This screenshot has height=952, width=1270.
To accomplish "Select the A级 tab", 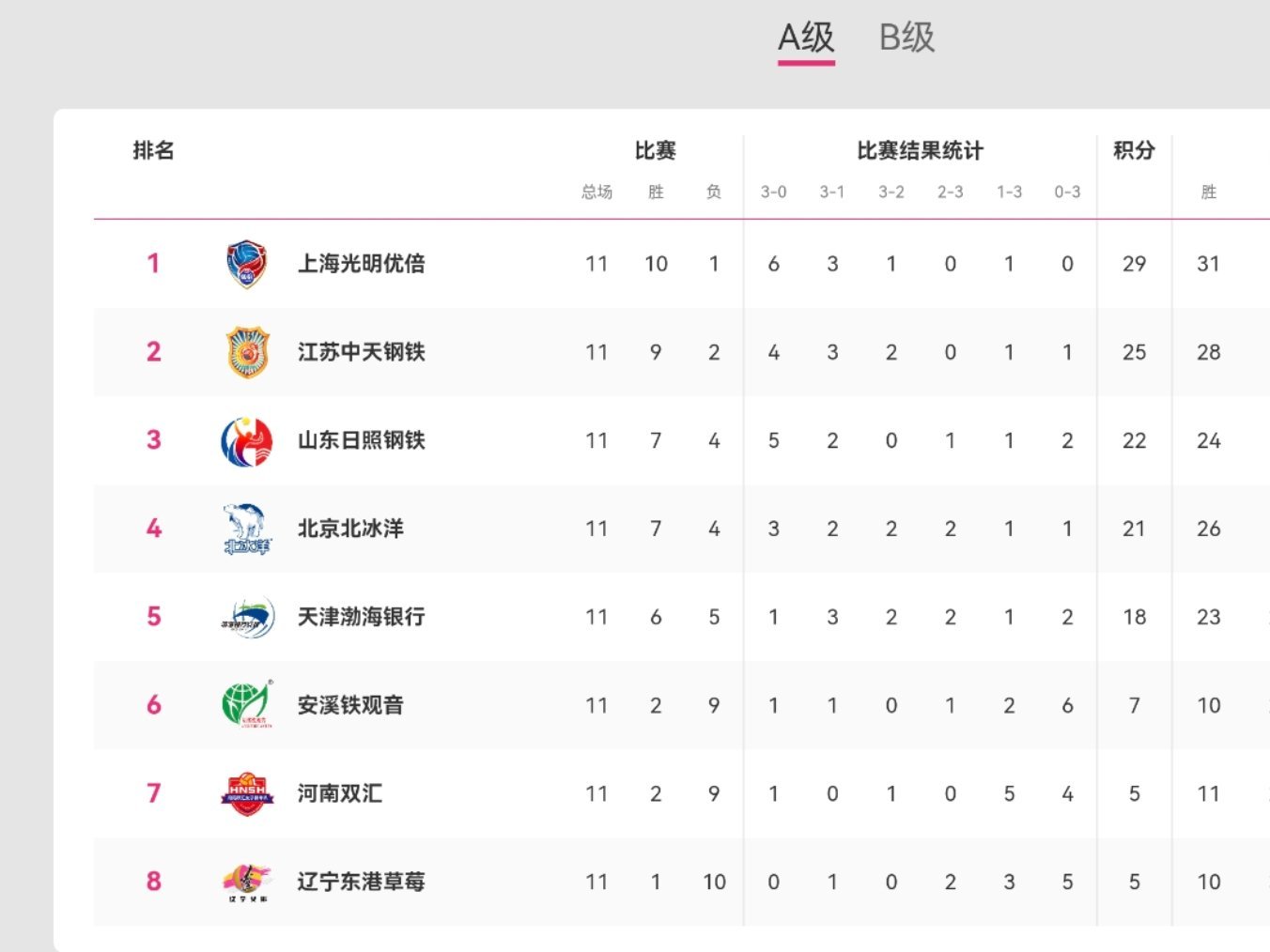I will 806,38.
